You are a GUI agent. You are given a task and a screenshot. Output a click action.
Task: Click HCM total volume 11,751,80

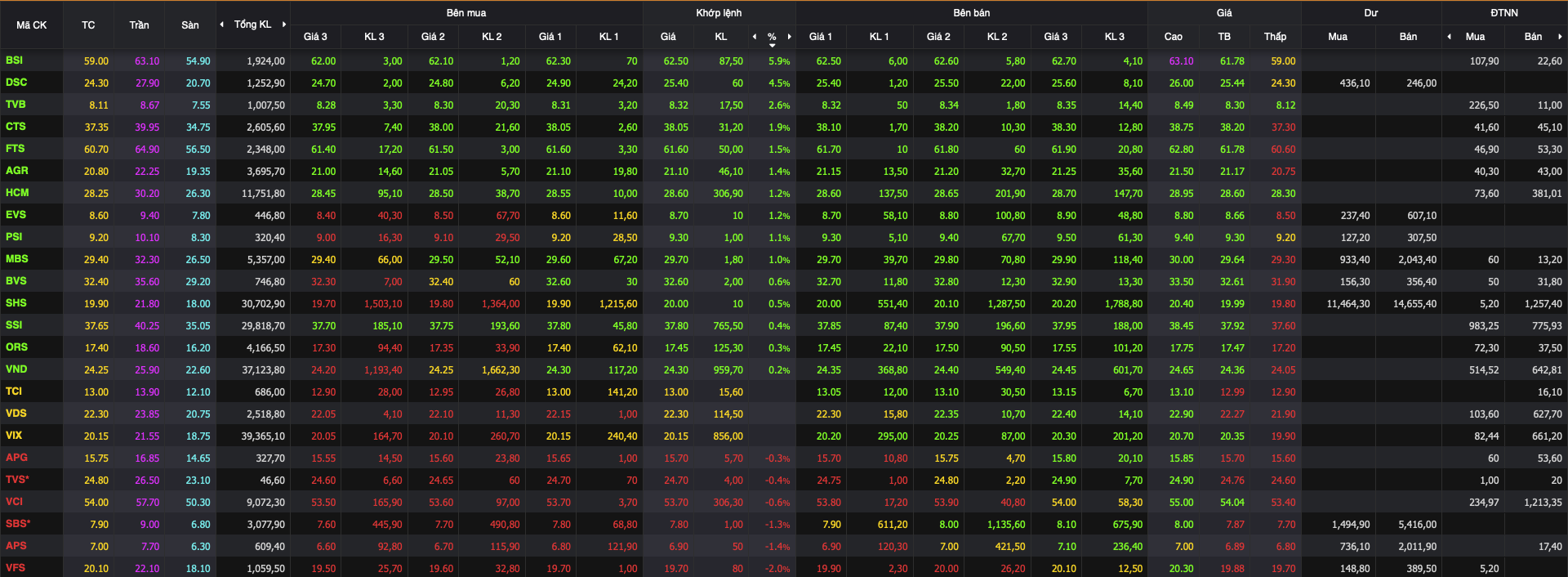(x=263, y=194)
